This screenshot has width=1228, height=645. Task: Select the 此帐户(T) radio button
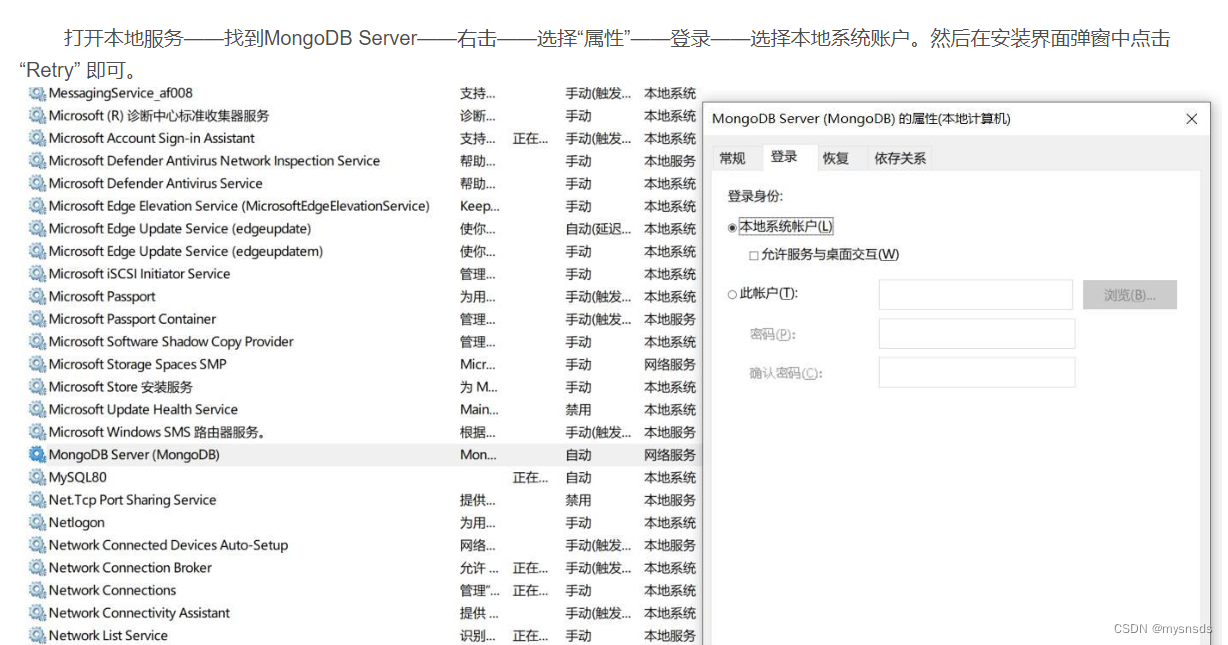(733, 294)
